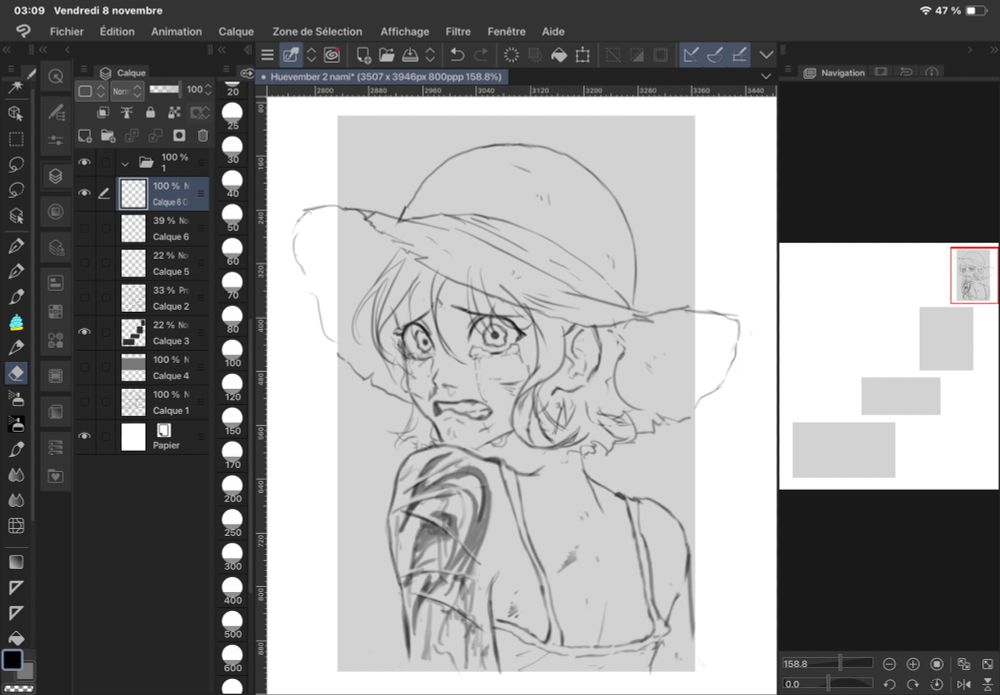Viewport: 1000px width, 695px height.
Task: Flip canvas horizontally in Navigation panel
Action: (964, 684)
